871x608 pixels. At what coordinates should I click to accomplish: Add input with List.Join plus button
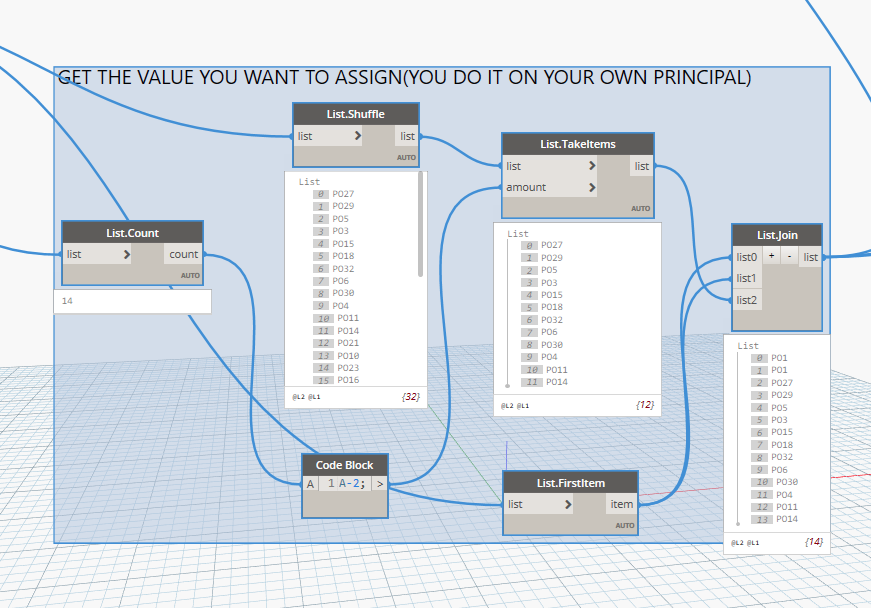pyautogui.click(x=772, y=256)
